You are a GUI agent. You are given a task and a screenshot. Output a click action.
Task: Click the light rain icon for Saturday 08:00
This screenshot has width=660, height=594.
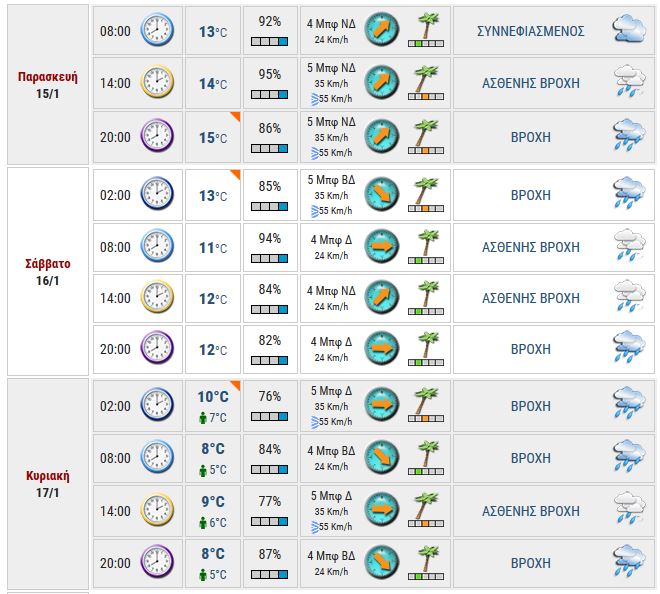[629, 245]
